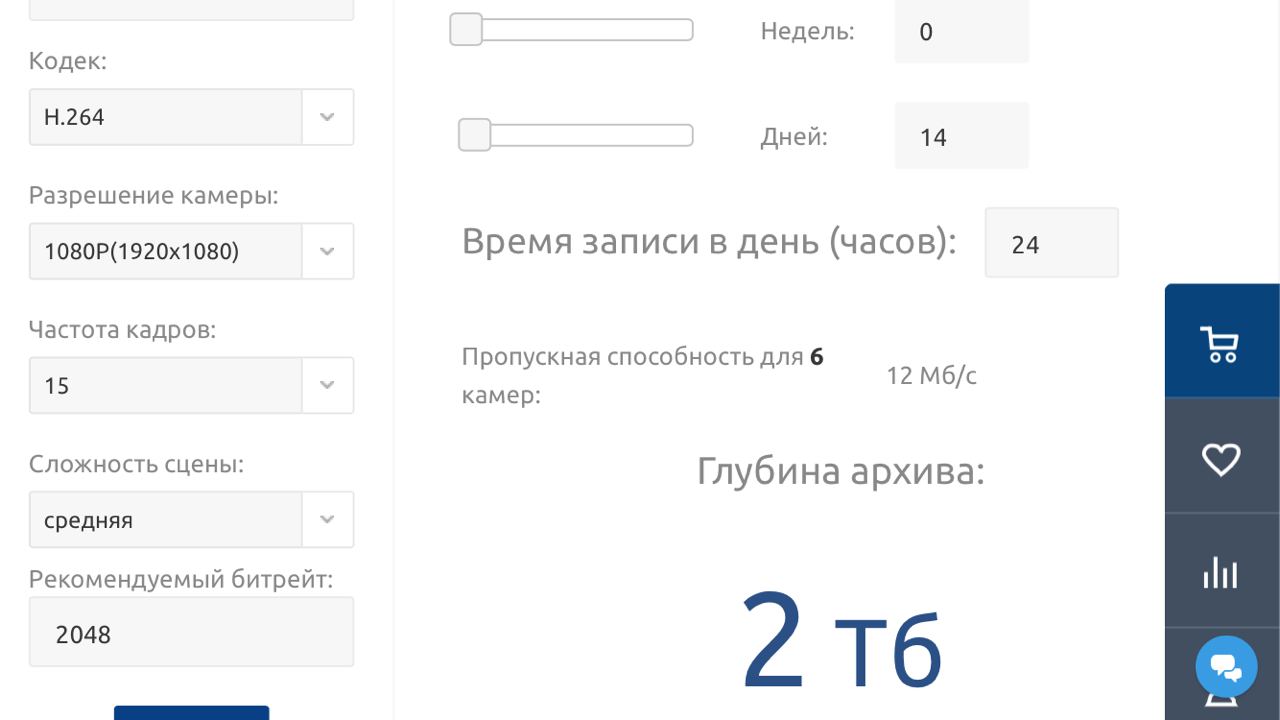The image size is (1280, 720).
Task: Open the shopping cart sidebar icon
Action: point(1221,343)
